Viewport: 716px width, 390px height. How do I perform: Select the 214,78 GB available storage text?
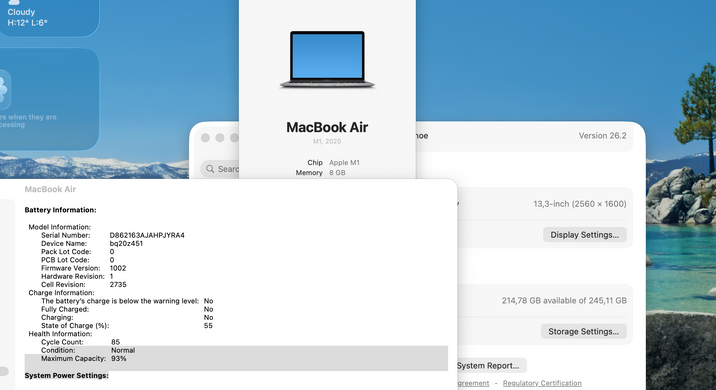[564, 300]
